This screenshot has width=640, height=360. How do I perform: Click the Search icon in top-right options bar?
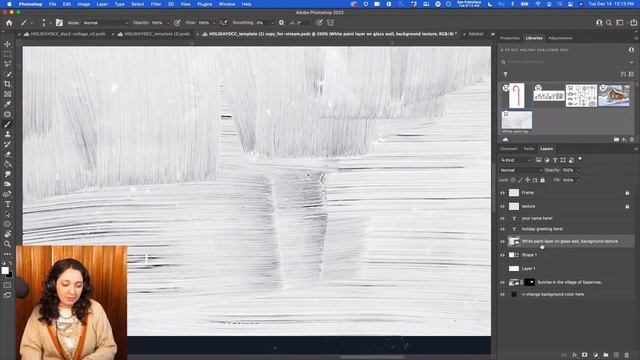tap(609, 23)
